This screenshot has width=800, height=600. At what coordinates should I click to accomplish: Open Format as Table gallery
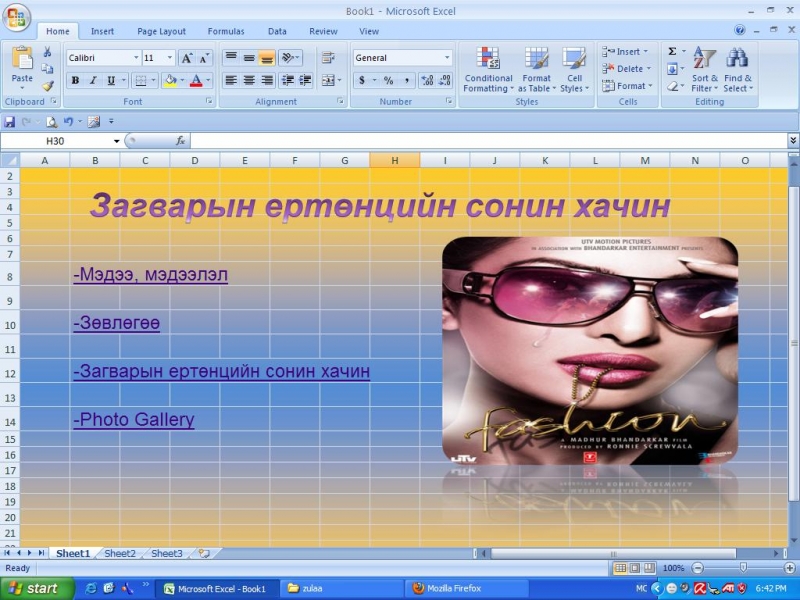tap(536, 70)
